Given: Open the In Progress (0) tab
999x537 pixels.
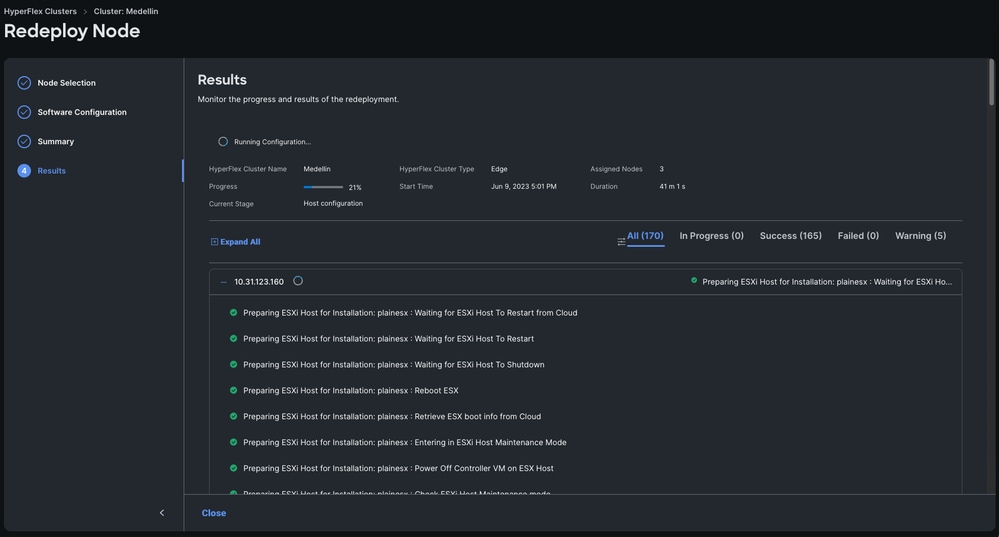Looking at the screenshot, I should click(711, 236).
